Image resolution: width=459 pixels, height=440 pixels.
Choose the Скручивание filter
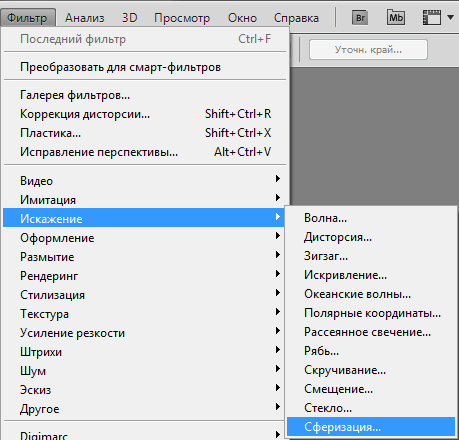point(371,370)
